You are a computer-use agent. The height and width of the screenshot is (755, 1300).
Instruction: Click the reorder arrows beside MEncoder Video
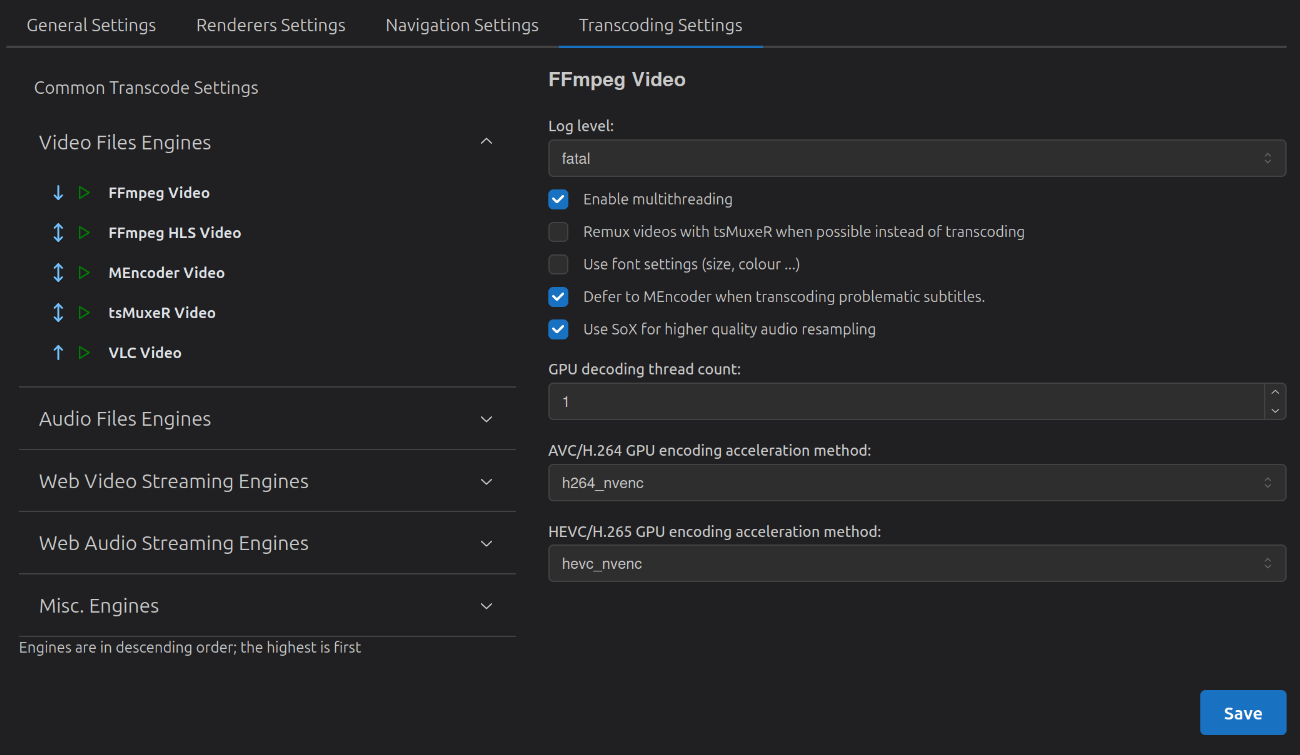tap(58, 273)
